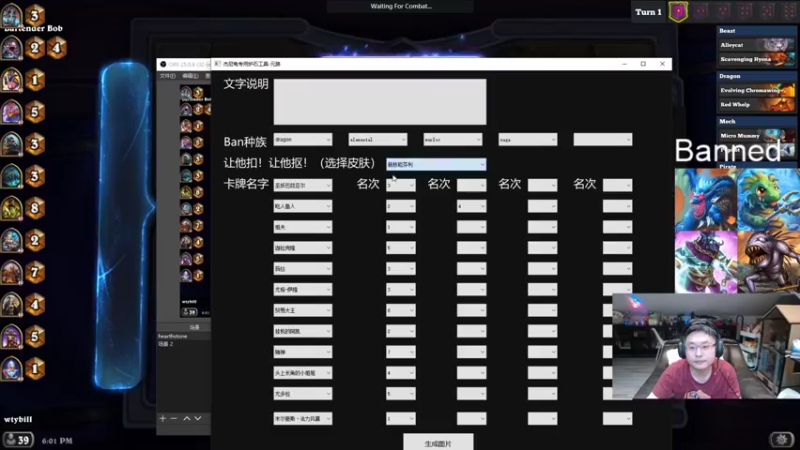Click the Mech tribe header
The width and height of the screenshot is (800, 450).
(x=756, y=121)
